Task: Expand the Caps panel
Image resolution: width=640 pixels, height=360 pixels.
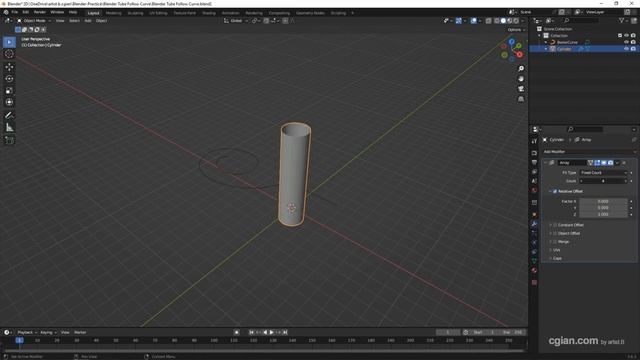Action: tap(557, 258)
